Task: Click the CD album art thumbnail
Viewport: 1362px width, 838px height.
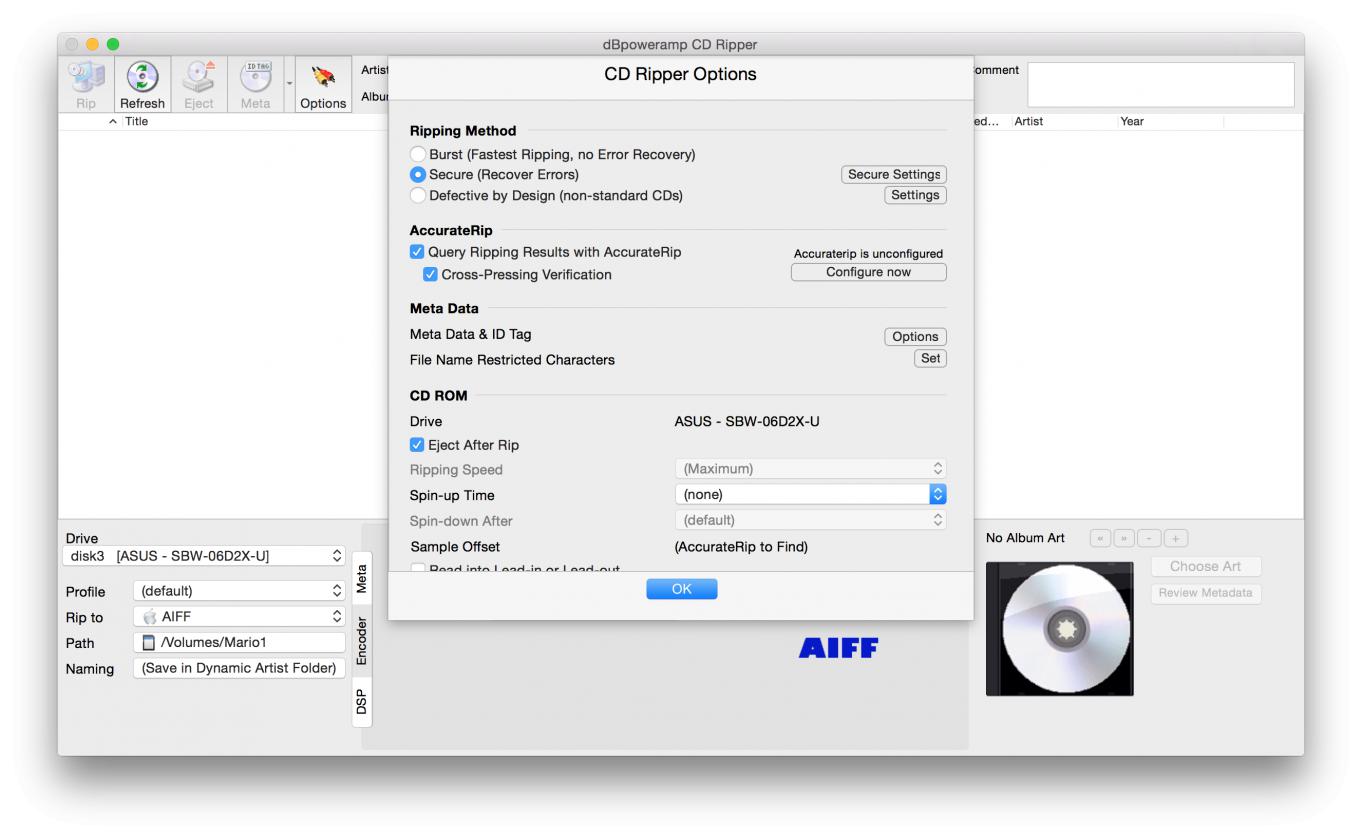Action: (x=1059, y=628)
